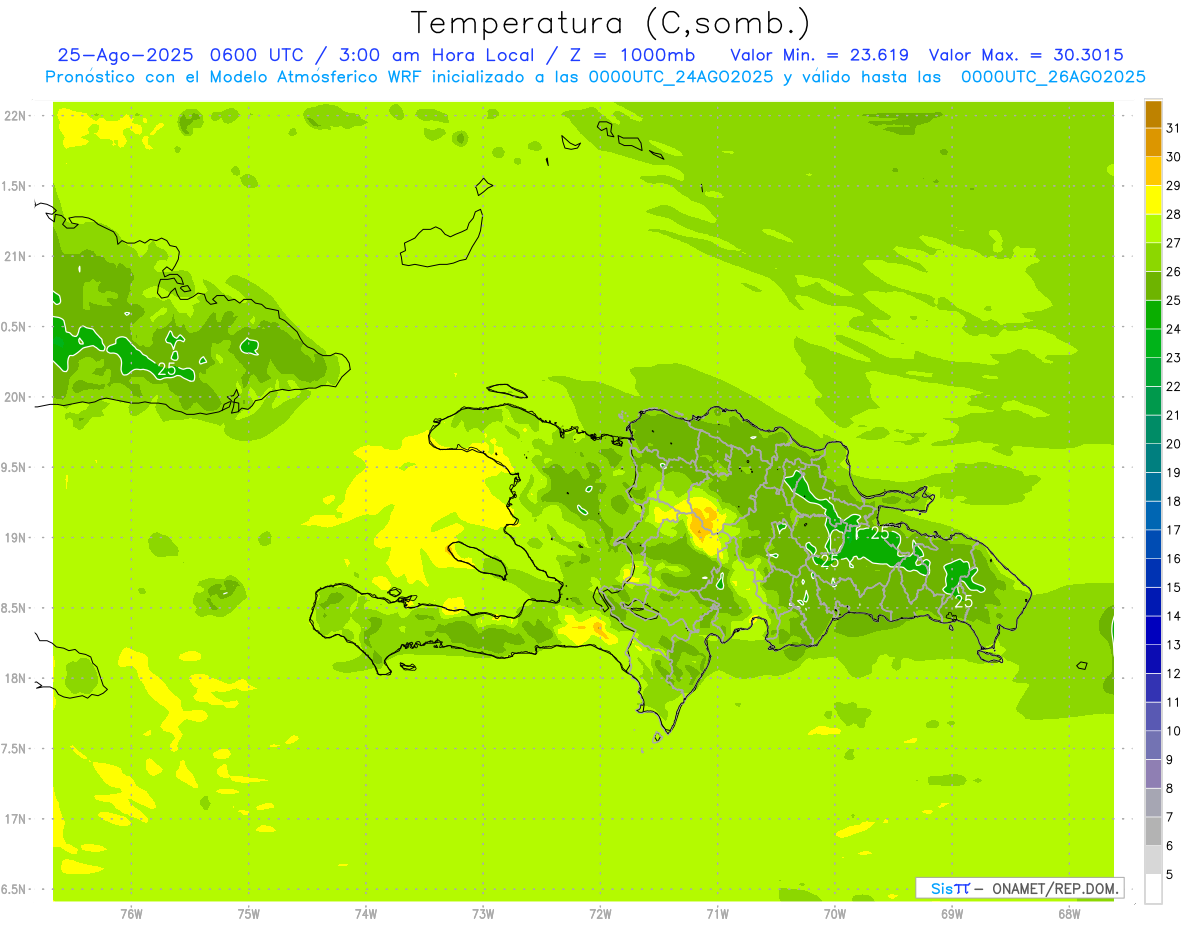Pick the orange swatch between legend 30 and 31
The height and width of the screenshot is (927, 1200).
[1153, 143]
